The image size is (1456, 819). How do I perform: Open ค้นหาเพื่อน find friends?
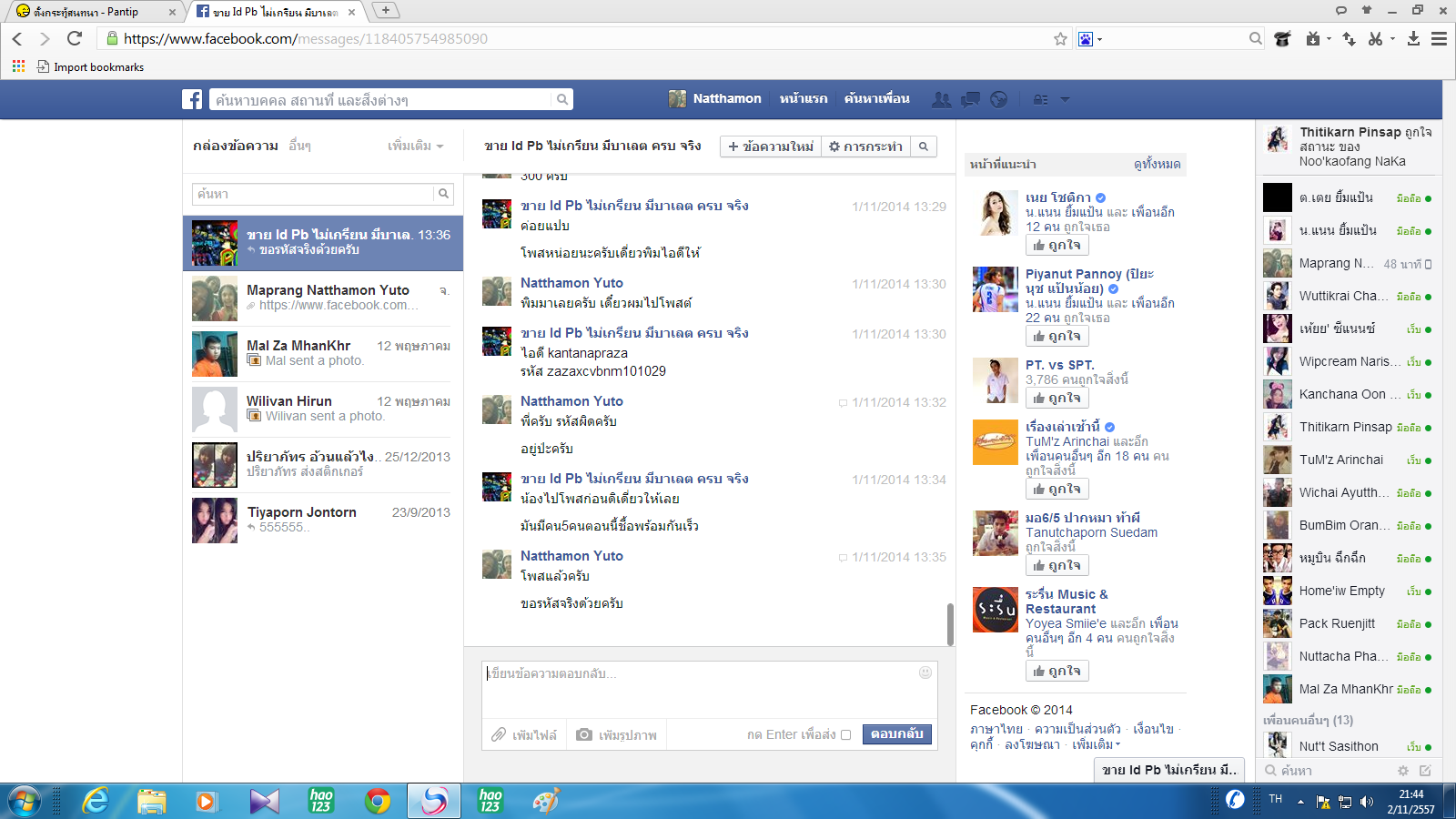[876, 98]
